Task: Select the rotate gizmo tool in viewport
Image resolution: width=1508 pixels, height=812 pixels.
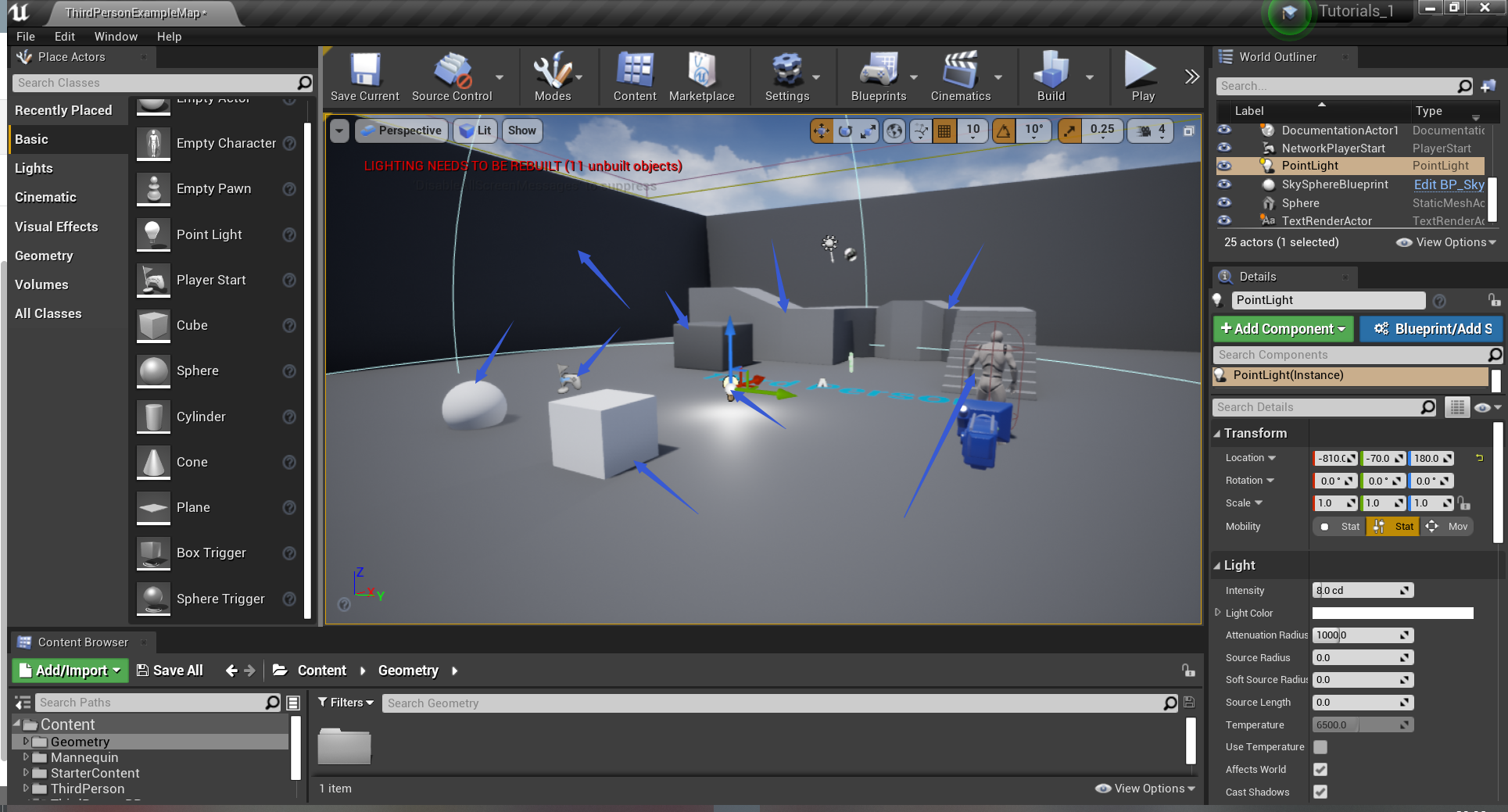Action: pyautogui.click(x=845, y=131)
